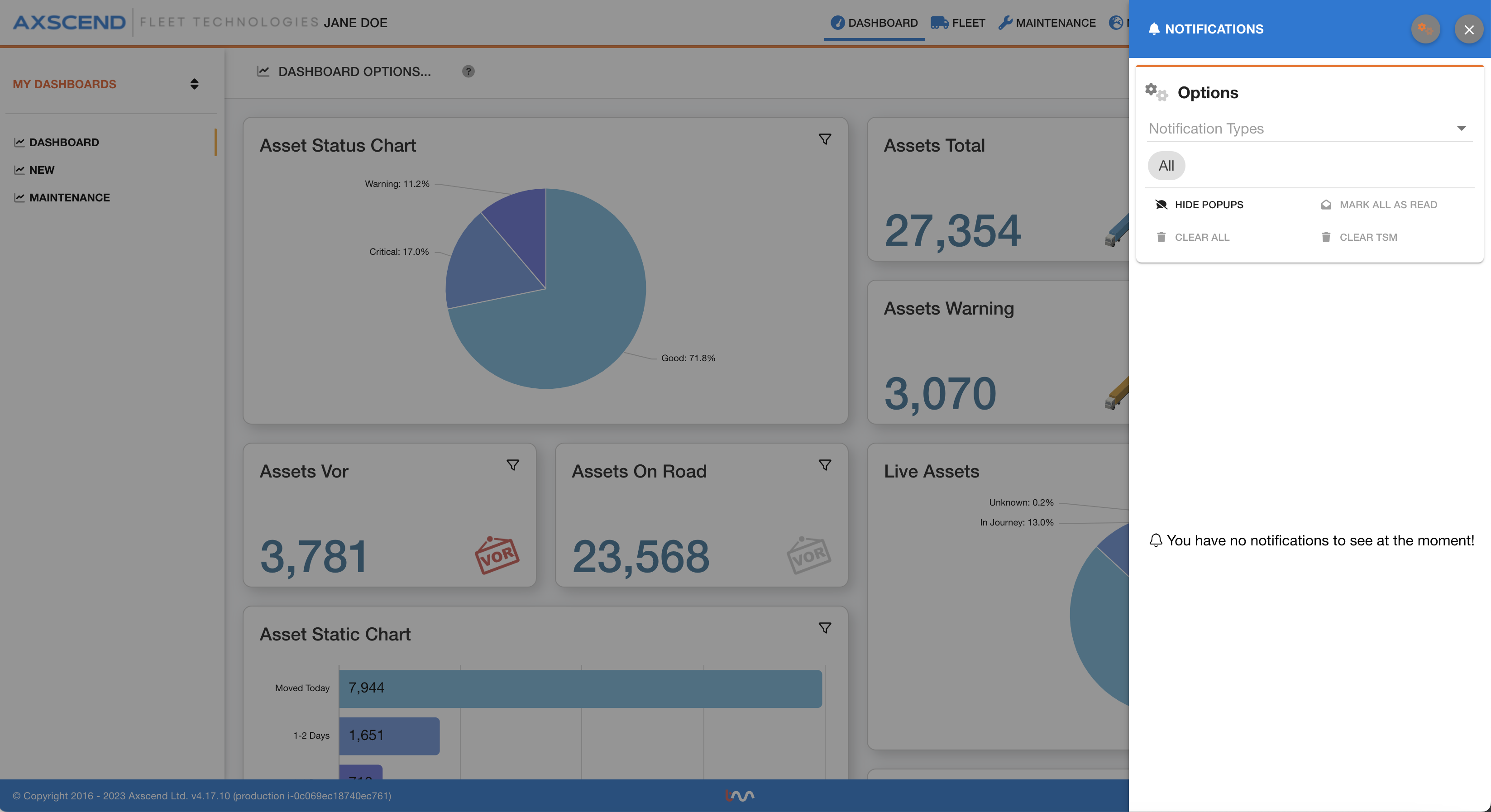Expand the My Dashboards selector
This screenshot has height=812, width=1491.
[x=194, y=84]
